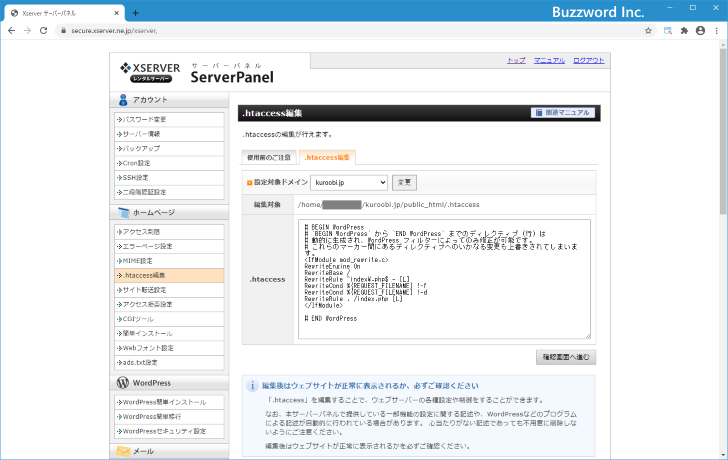Click the browser forward arrow
The height and width of the screenshot is (460, 728).
coord(27,31)
